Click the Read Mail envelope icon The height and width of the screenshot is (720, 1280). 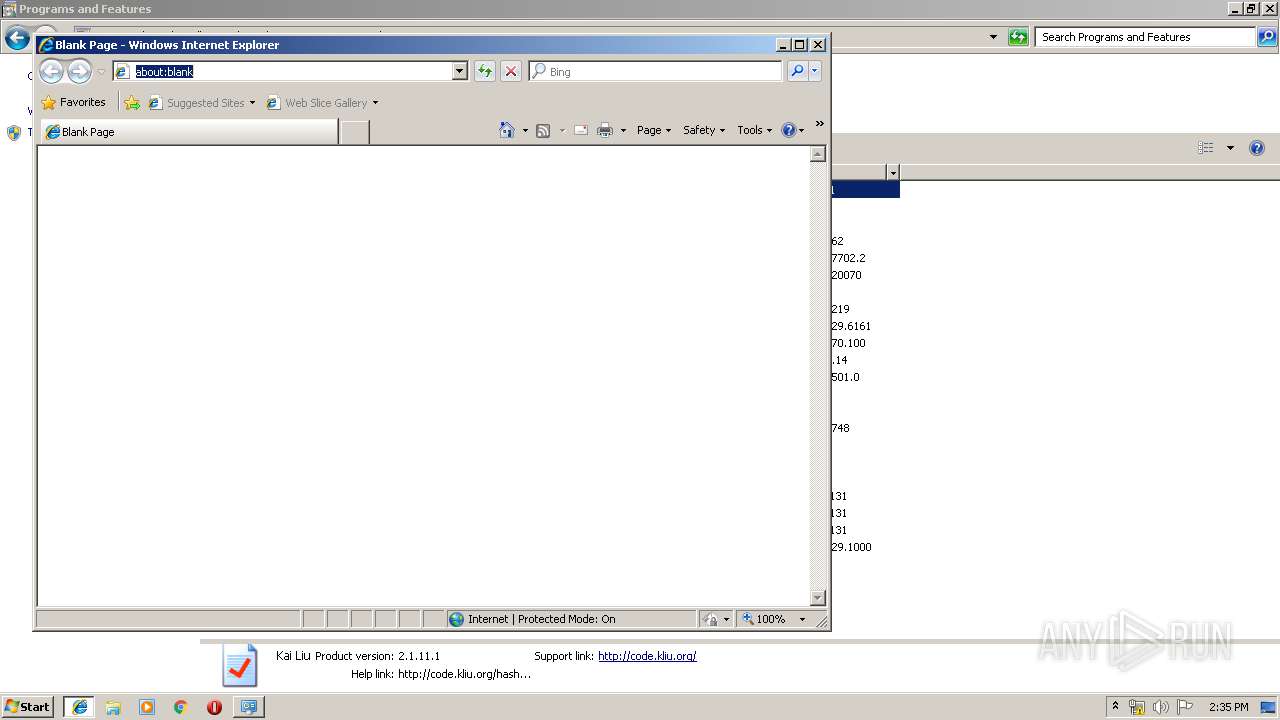[x=580, y=130]
